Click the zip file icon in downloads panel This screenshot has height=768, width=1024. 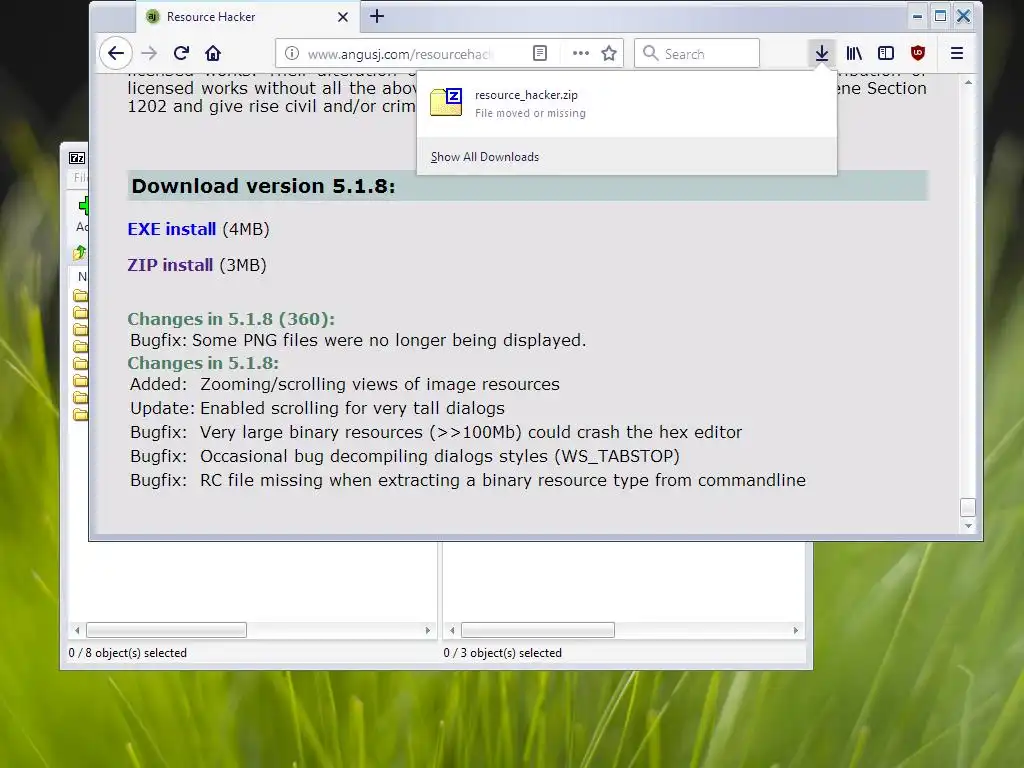[446, 102]
